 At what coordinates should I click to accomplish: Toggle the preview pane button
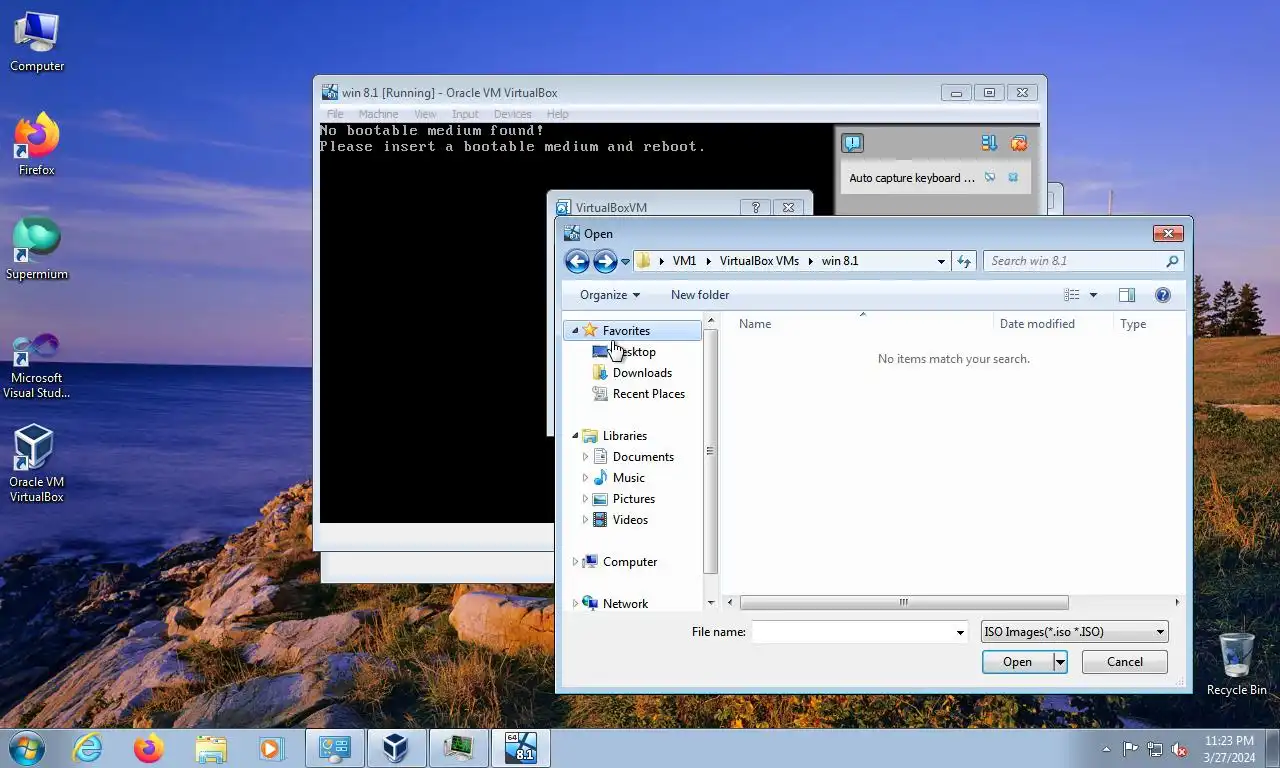pyautogui.click(x=1127, y=295)
